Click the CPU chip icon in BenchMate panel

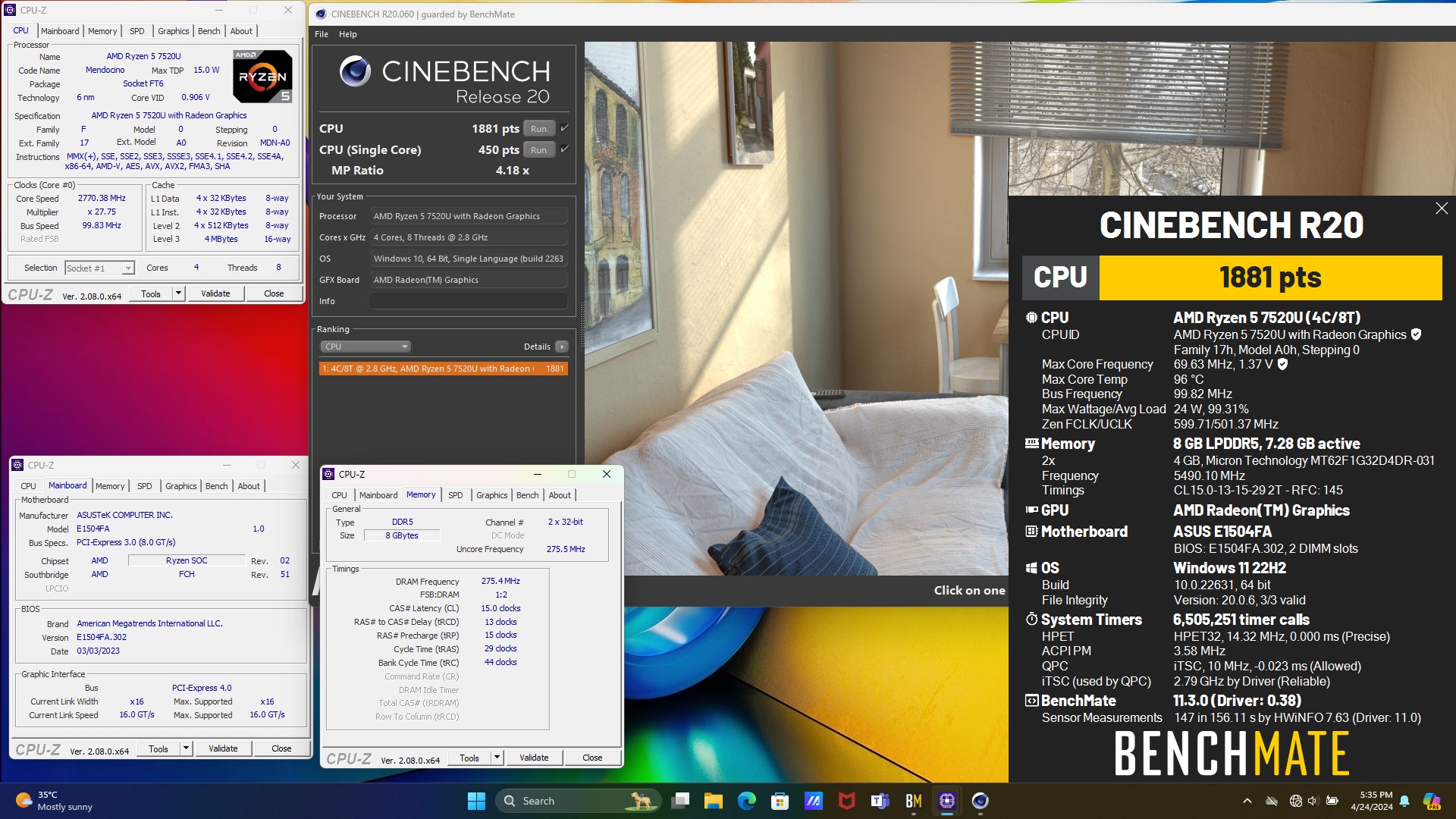[1031, 318]
